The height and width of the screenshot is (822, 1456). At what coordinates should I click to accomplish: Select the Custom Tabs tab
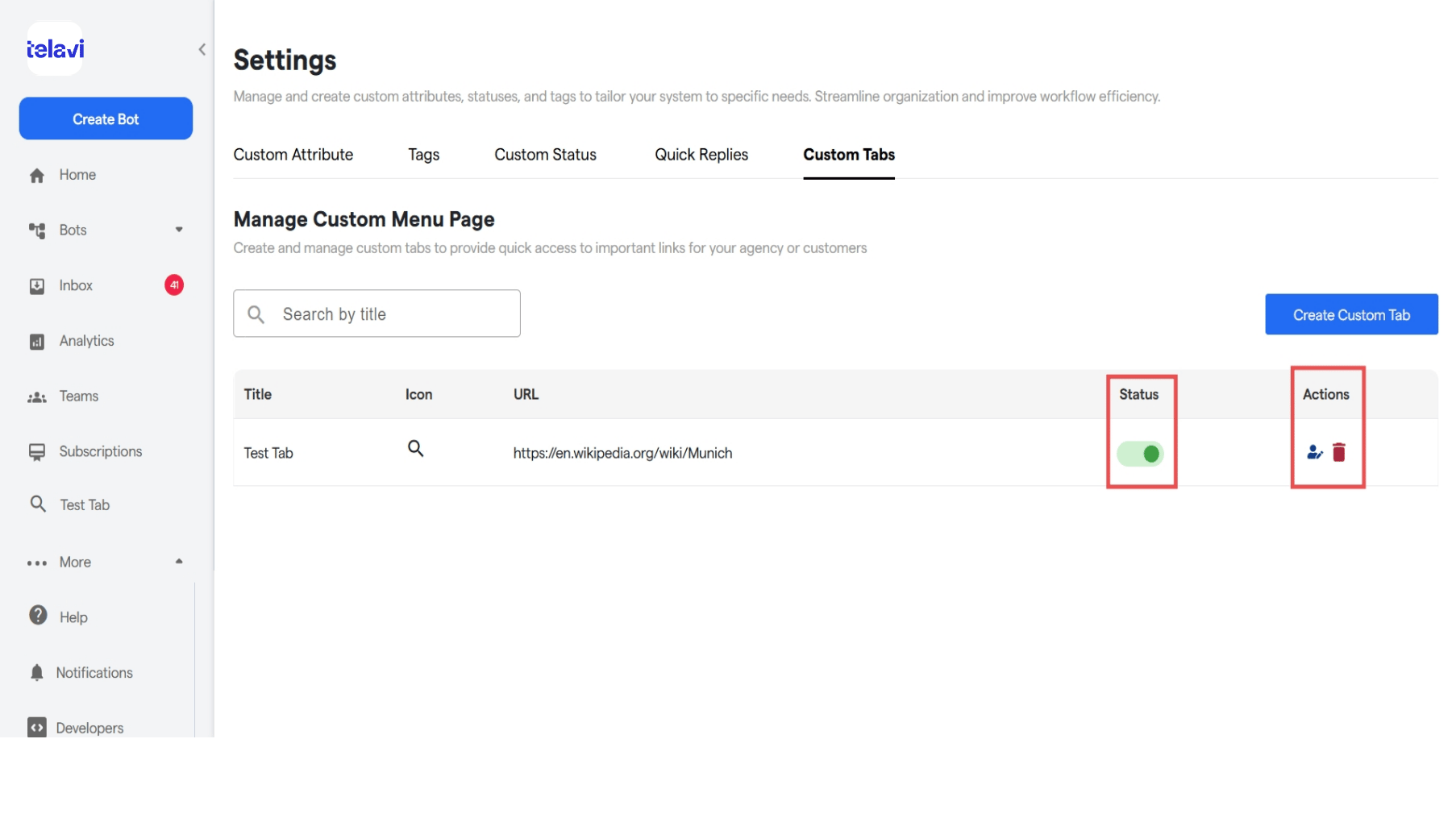[849, 155]
